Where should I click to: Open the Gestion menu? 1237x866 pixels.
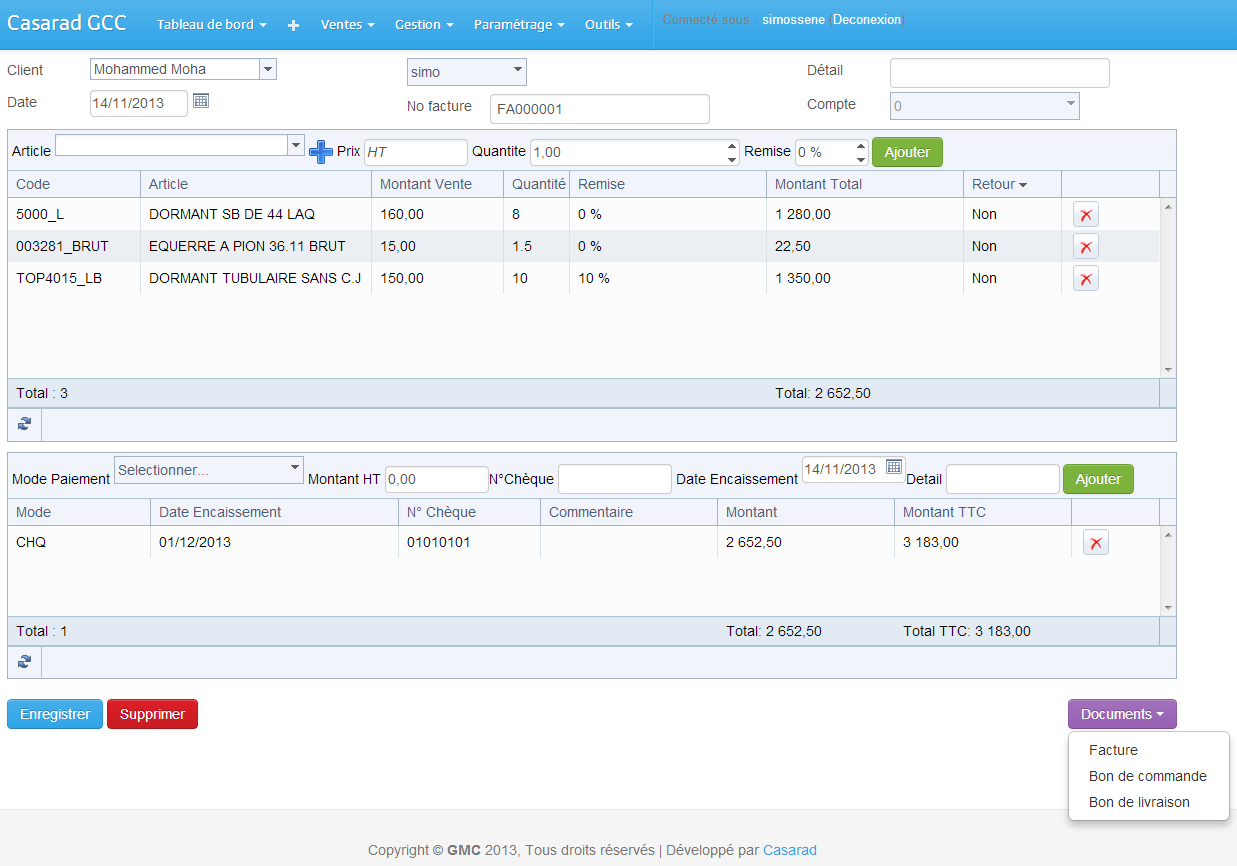click(424, 25)
